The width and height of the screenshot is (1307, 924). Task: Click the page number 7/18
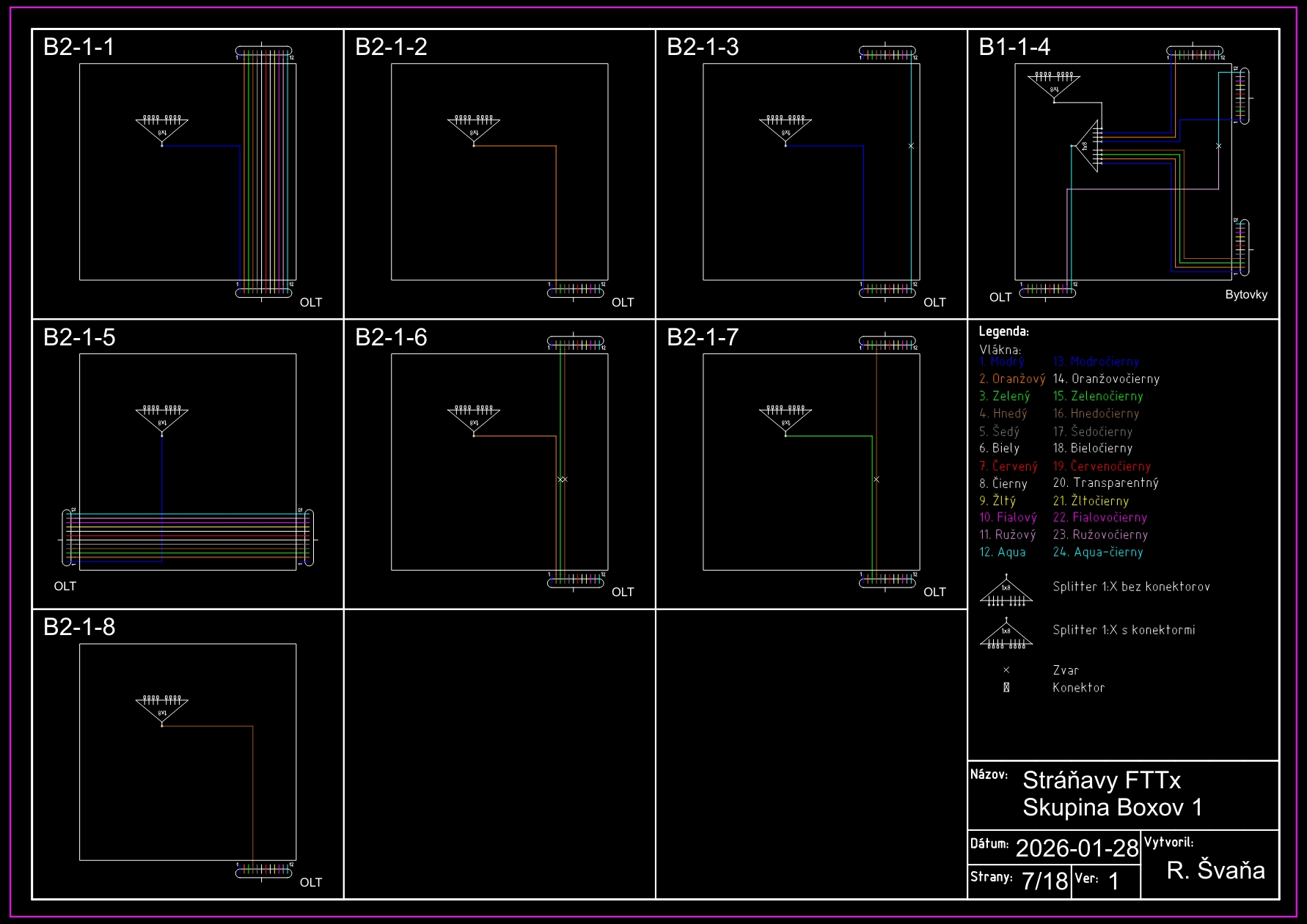(x=1044, y=881)
